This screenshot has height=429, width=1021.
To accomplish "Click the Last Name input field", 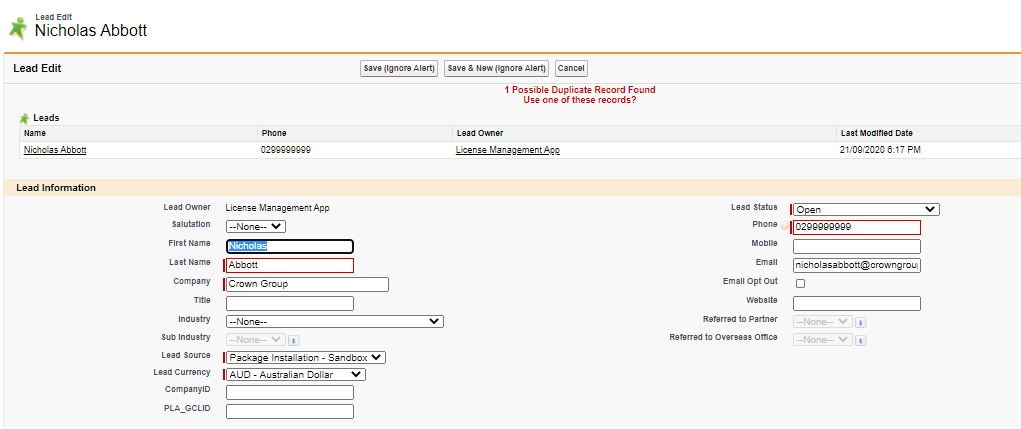I will (x=290, y=266).
